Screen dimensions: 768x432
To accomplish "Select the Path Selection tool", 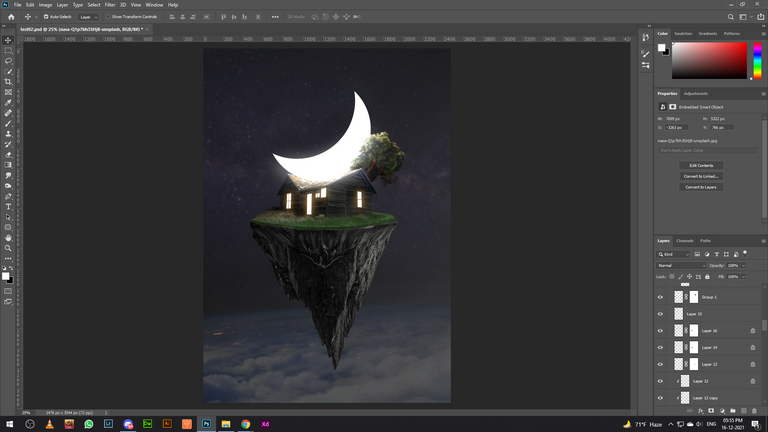I will pos(8,217).
